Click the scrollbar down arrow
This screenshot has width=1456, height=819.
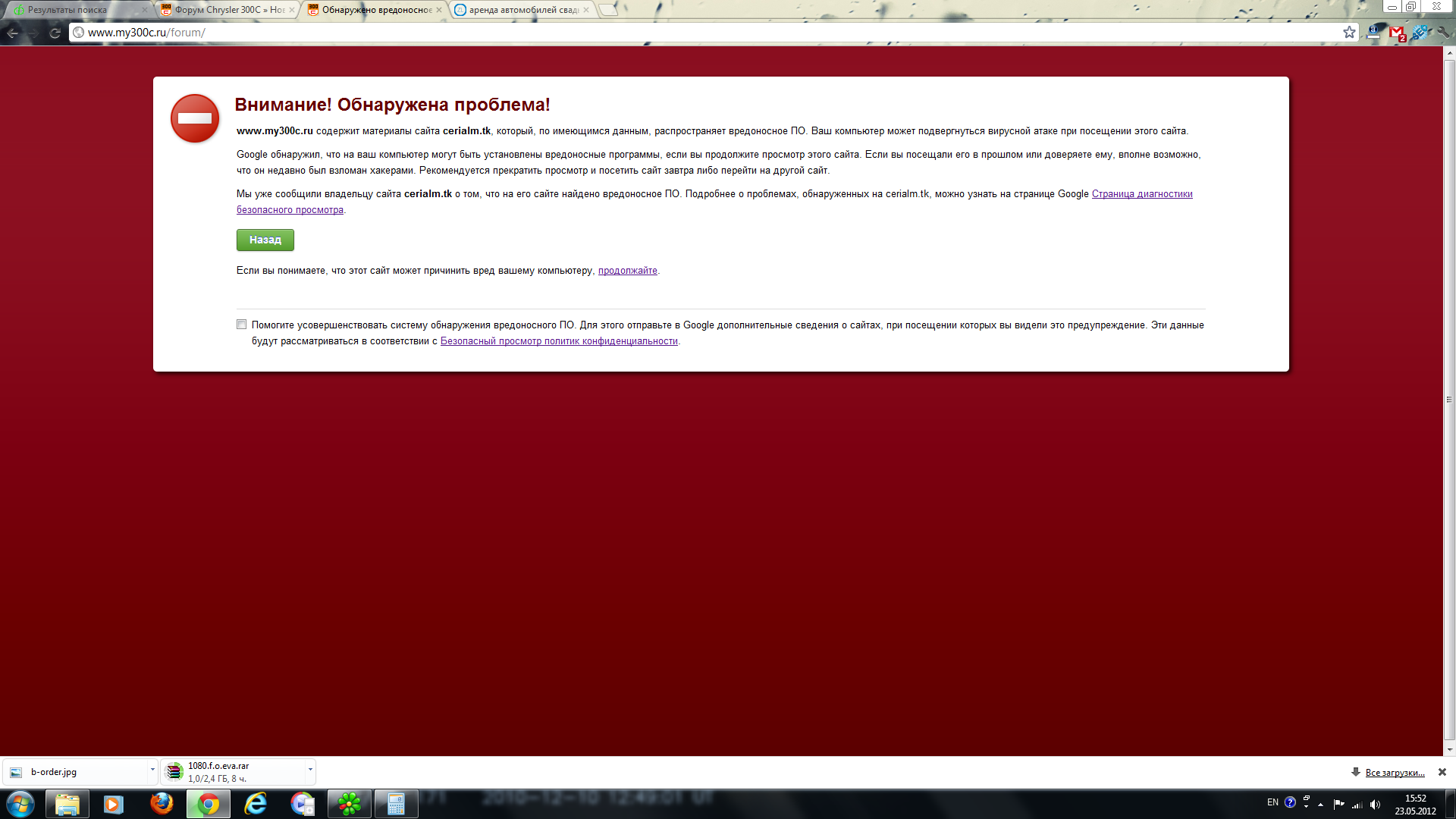(1449, 748)
